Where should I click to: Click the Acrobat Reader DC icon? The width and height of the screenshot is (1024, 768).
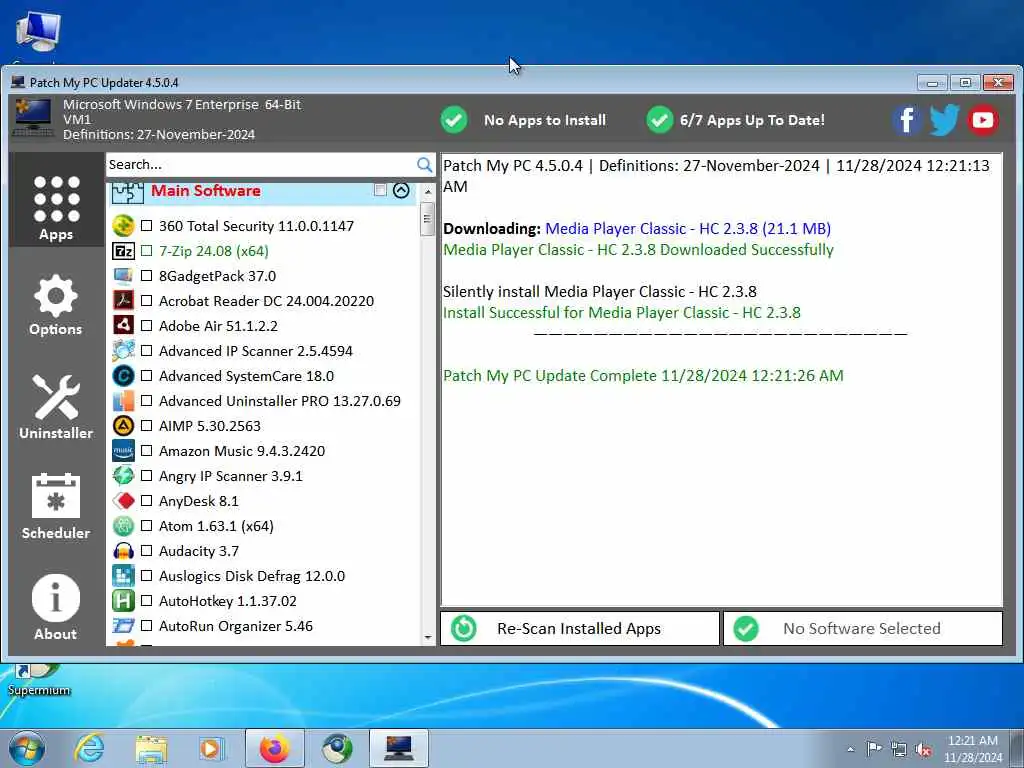click(x=123, y=300)
